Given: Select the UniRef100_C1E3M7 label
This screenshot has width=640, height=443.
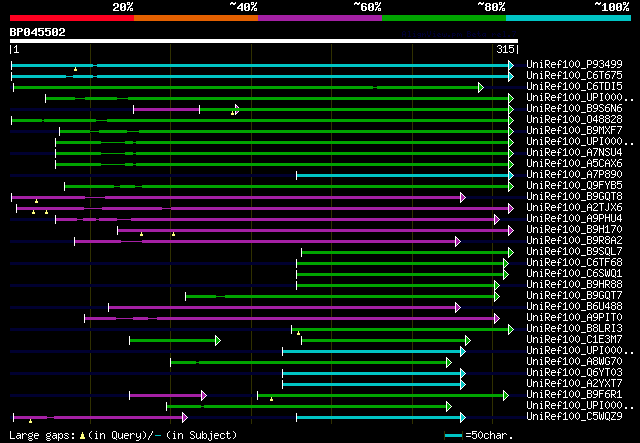Looking at the screenshot, I should point(574,340).
